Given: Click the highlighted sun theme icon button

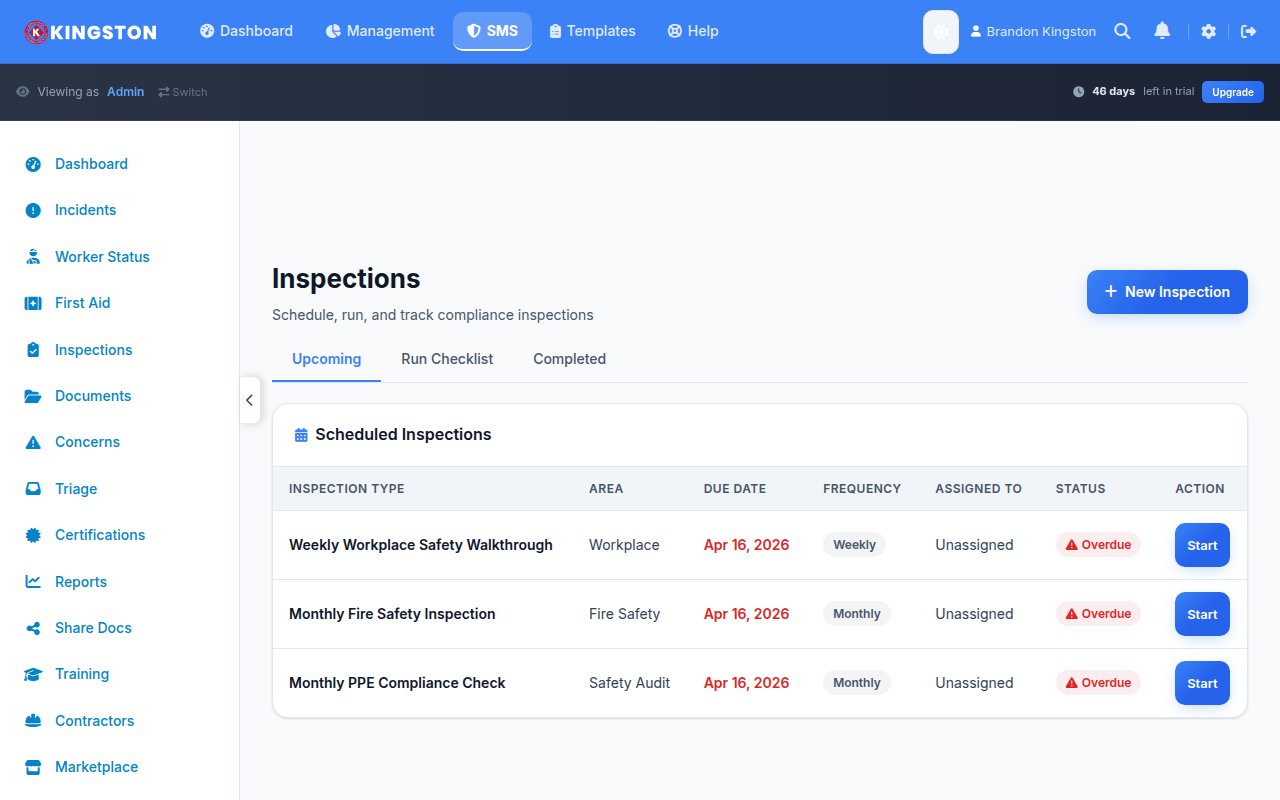Looking at the screenshot, I should click(941, 32).
